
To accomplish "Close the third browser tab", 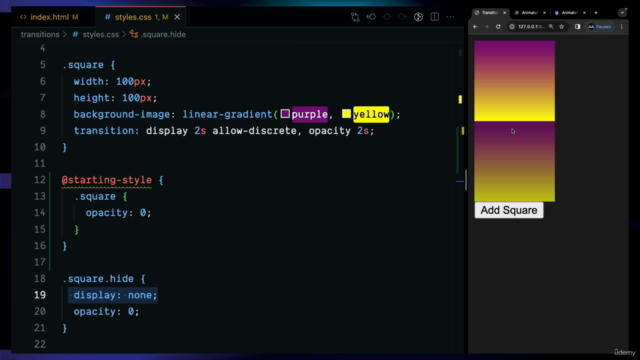I will (584, 13).
